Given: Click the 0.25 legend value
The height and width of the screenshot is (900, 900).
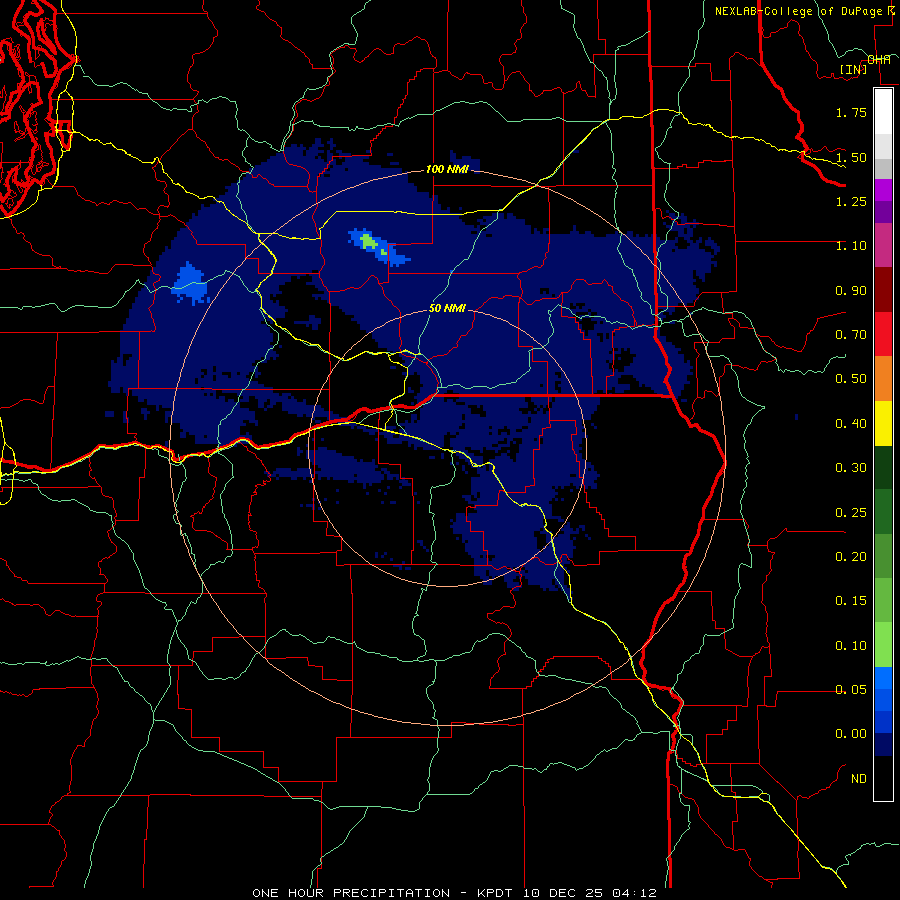Looking at the screenshot, I should pyautogui.click(x=851, y=513).
